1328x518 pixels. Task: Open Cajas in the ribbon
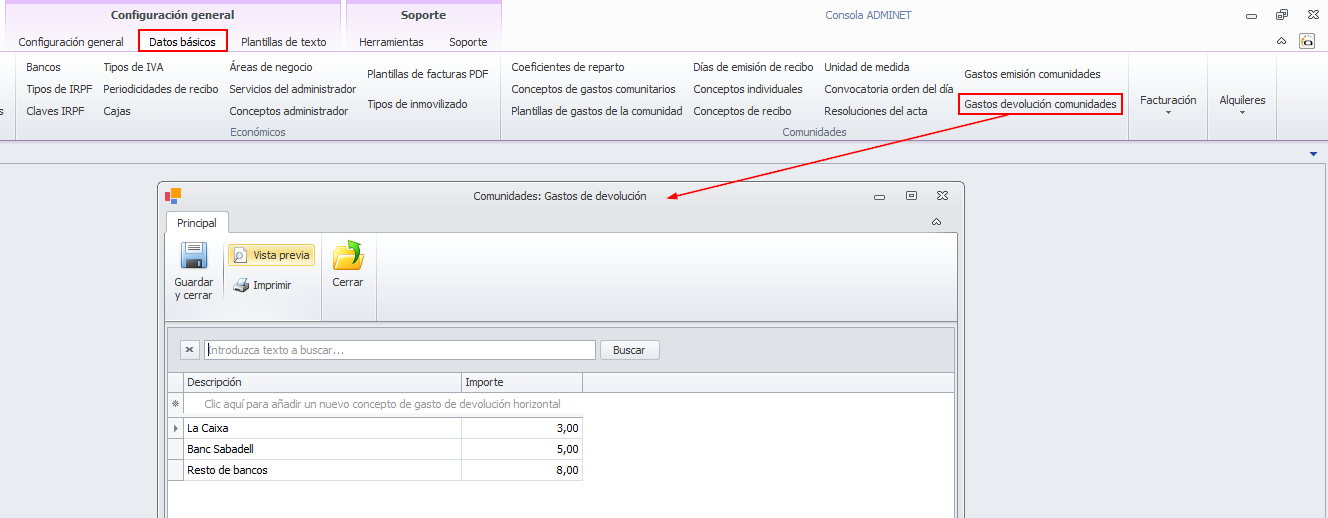117,111
